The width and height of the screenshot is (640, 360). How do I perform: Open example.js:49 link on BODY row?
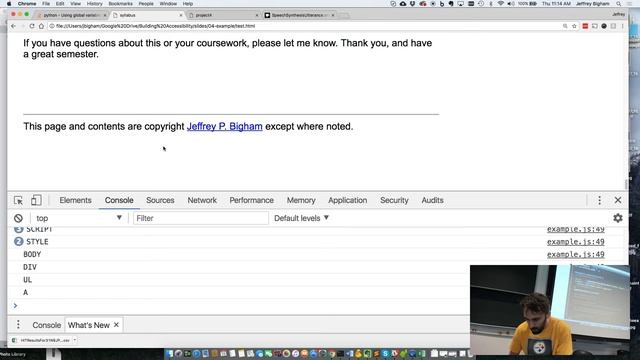576,254
